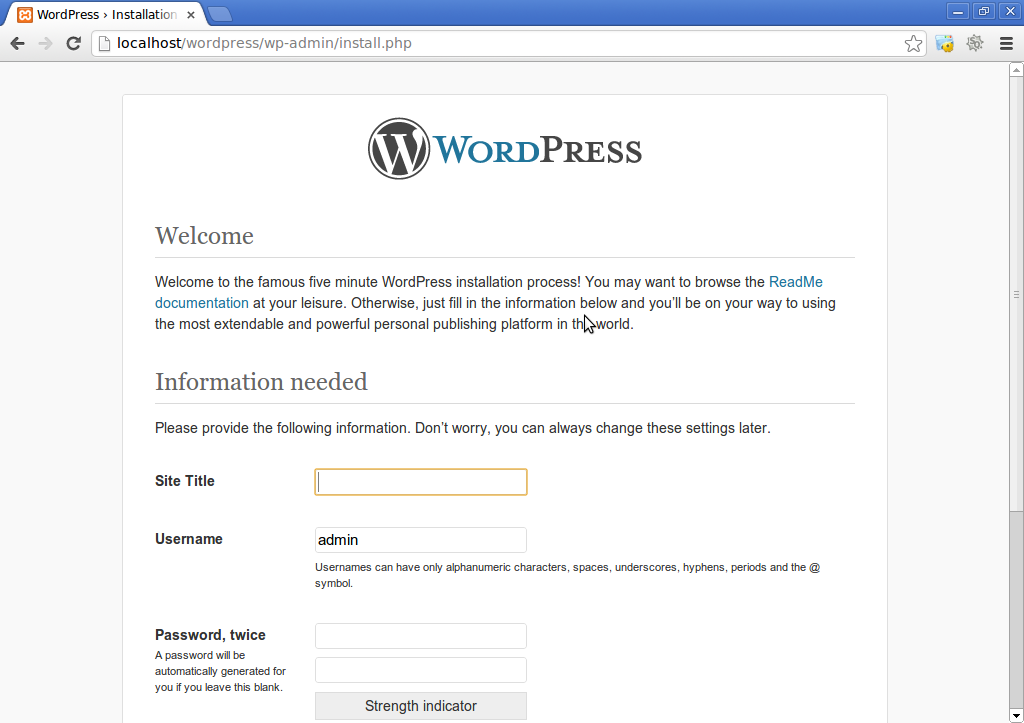Reload the page with the refresh icon
This screenshot has width=1024, height=723.
point(73,44)
